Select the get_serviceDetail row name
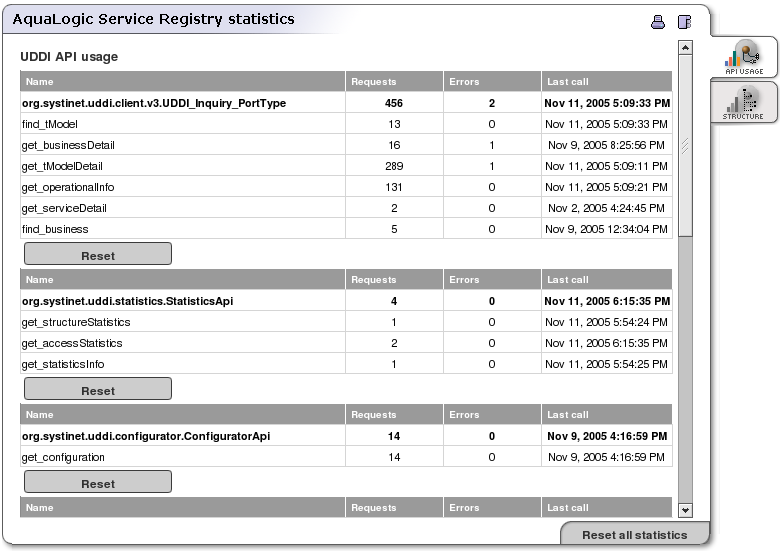The width and height of the screenshot is (780, 551). coord(64,208)
